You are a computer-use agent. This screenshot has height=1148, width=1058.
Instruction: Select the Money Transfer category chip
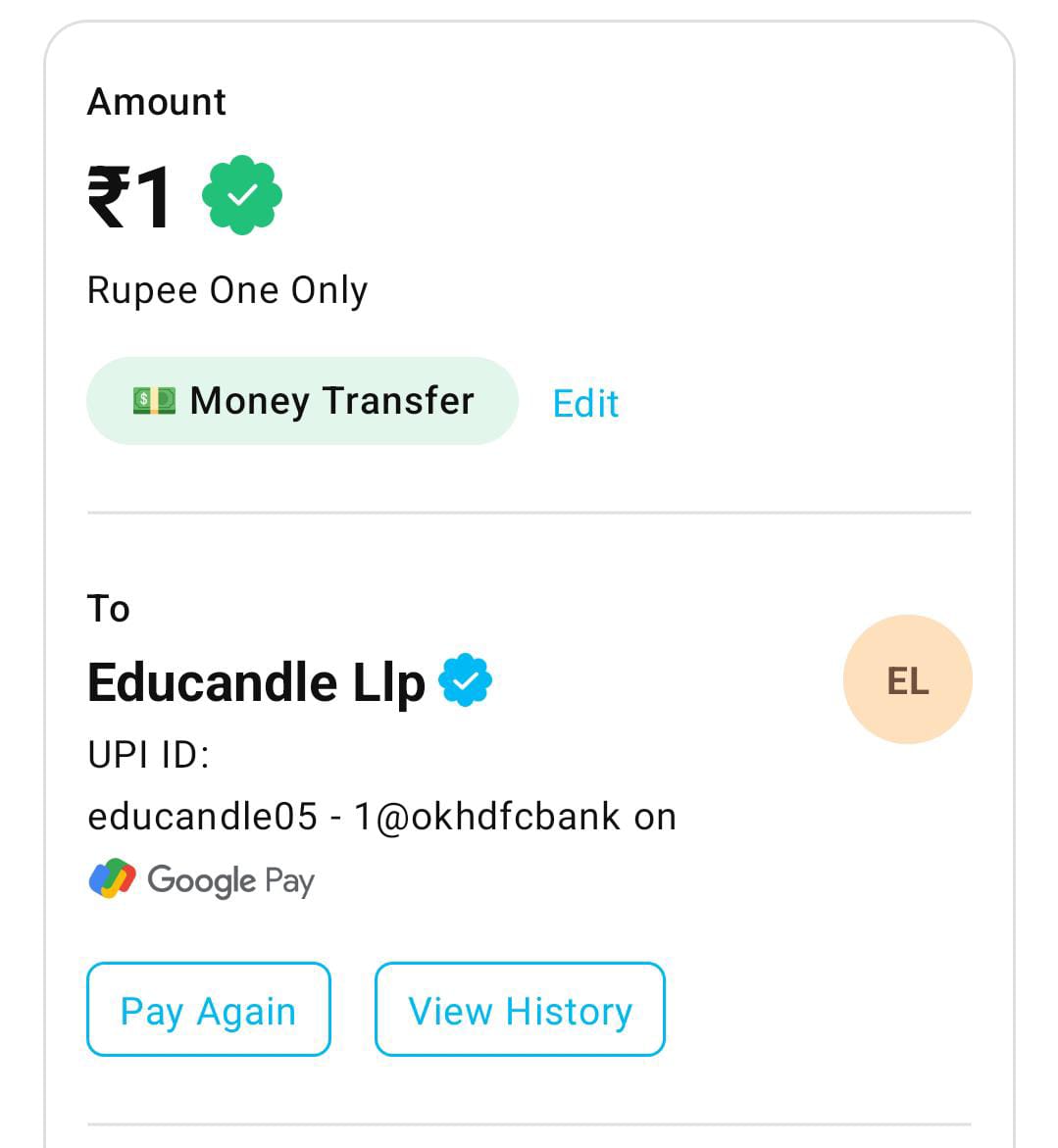tap(302, 401)
